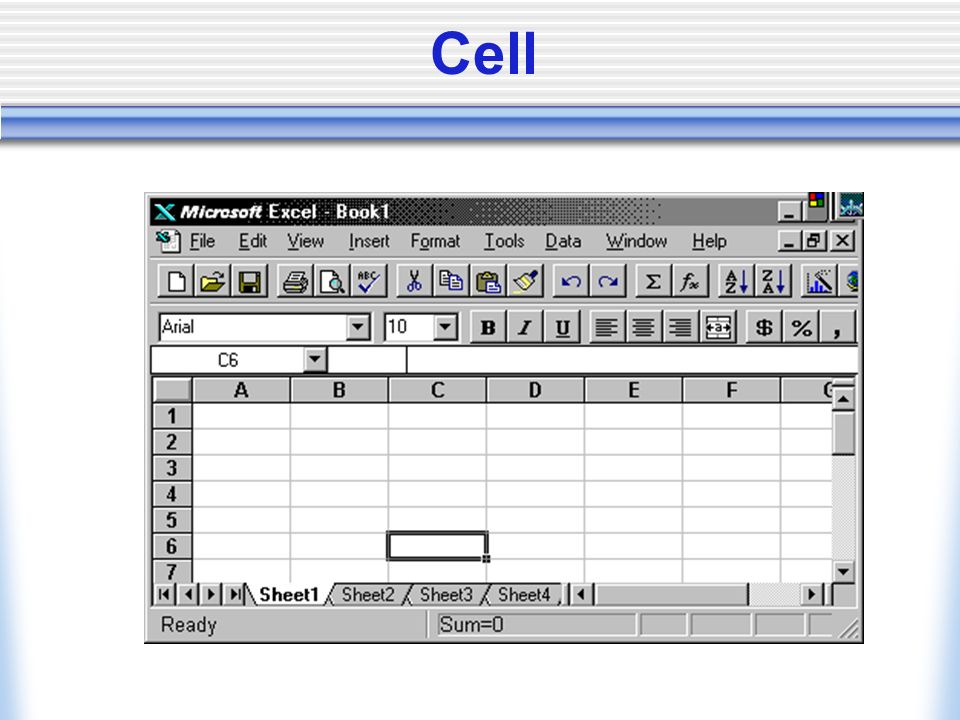Viewport: 960px width, 720px height.
Task: Open the File menu
Action: click(202, 241)
